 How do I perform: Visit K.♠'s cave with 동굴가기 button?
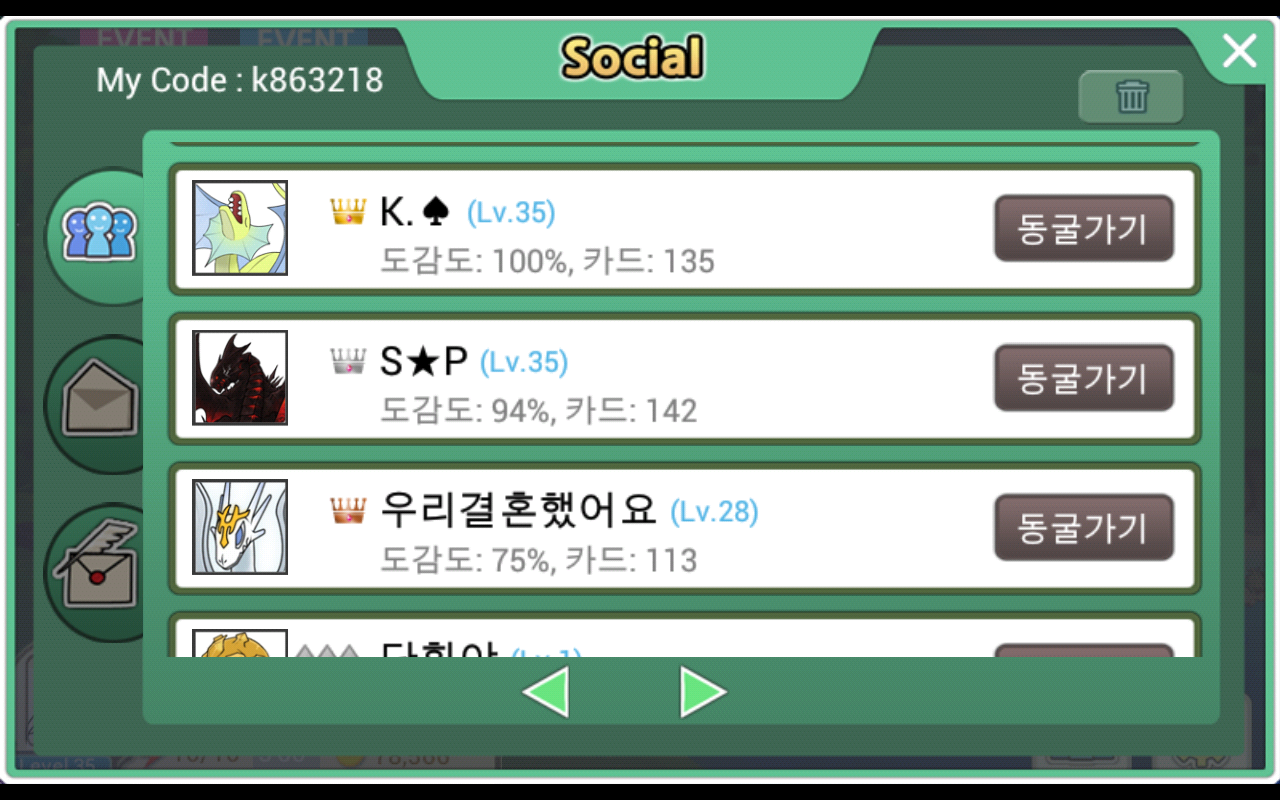pos(1083,228)
